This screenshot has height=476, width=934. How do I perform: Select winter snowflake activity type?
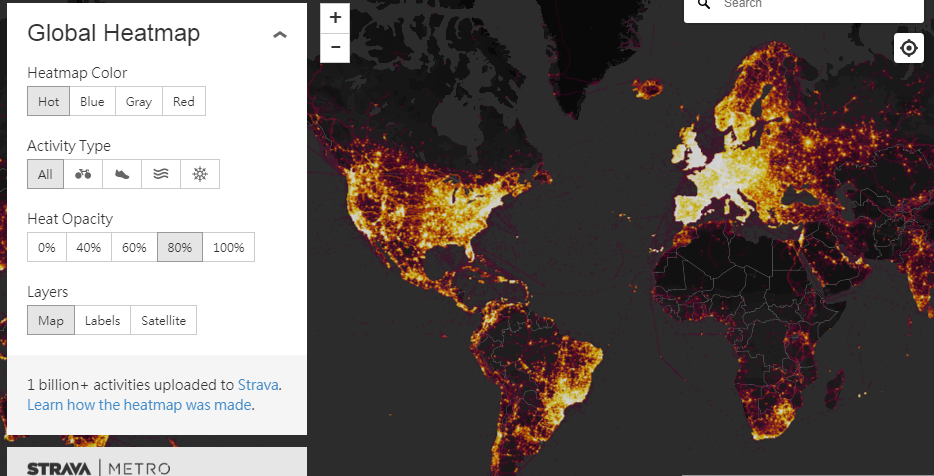pyautogui.click(x=200, y=174)
